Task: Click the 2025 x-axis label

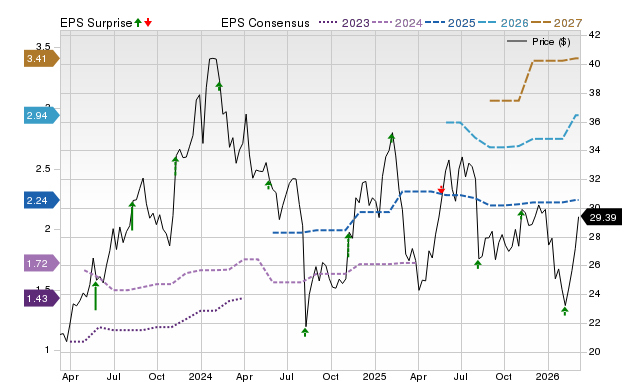Action: [374, 376]
